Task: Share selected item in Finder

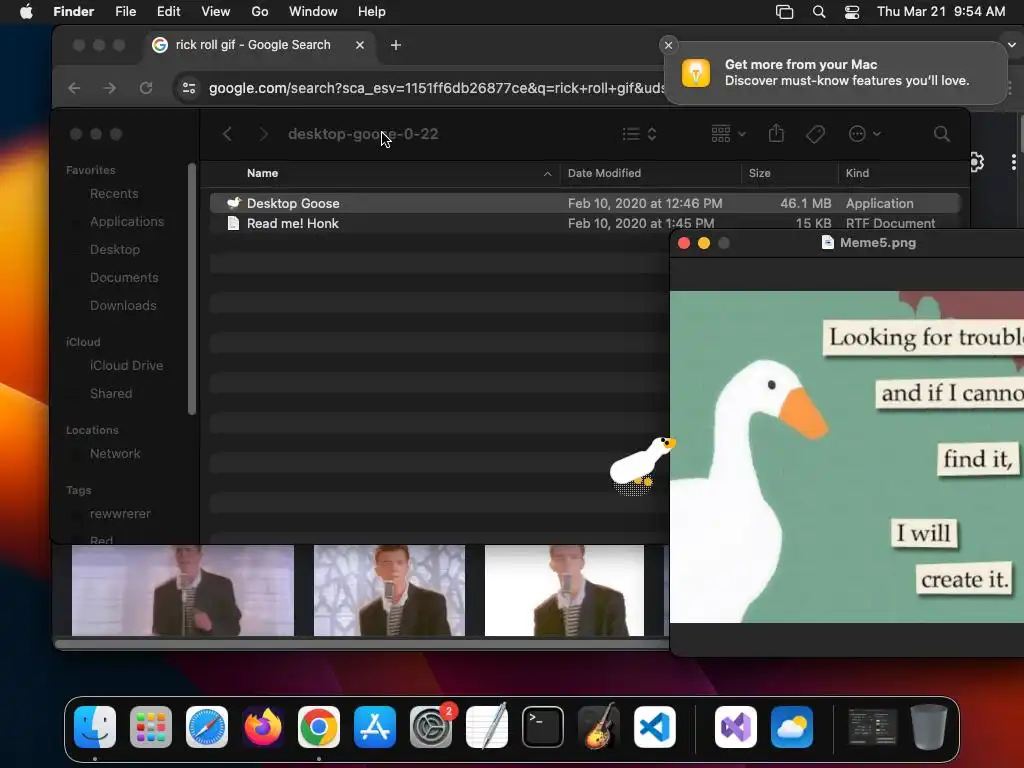Action: click(776, 134)
